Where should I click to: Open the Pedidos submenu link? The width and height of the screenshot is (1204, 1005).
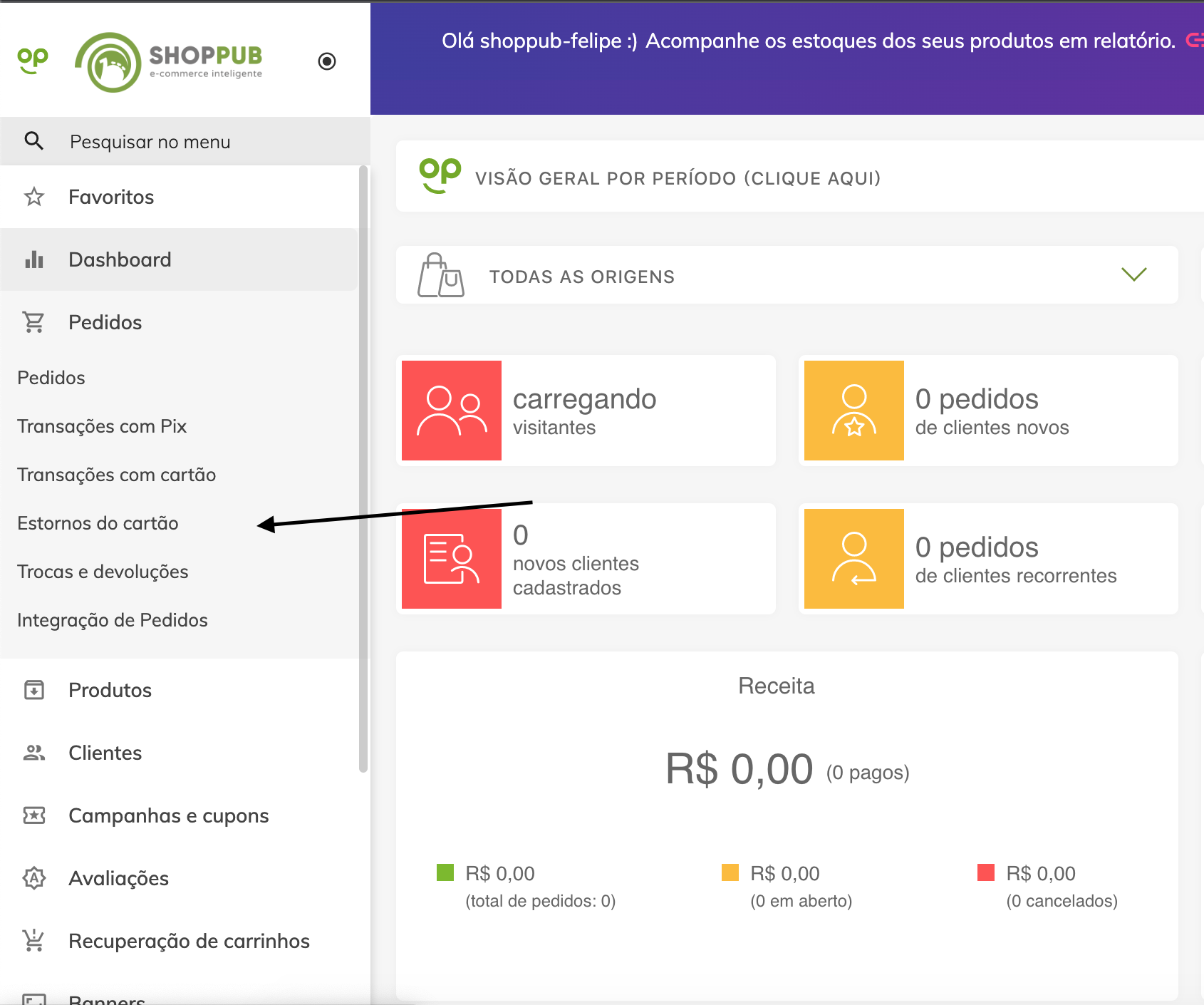51,378
